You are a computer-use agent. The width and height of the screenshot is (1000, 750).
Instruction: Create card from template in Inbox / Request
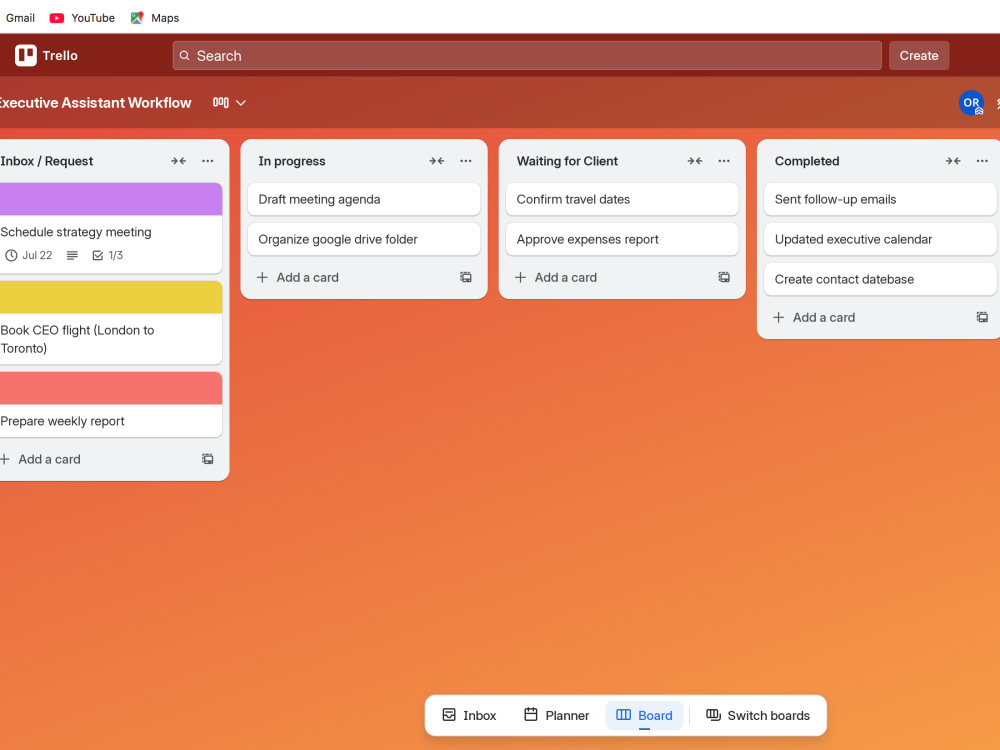208,459
